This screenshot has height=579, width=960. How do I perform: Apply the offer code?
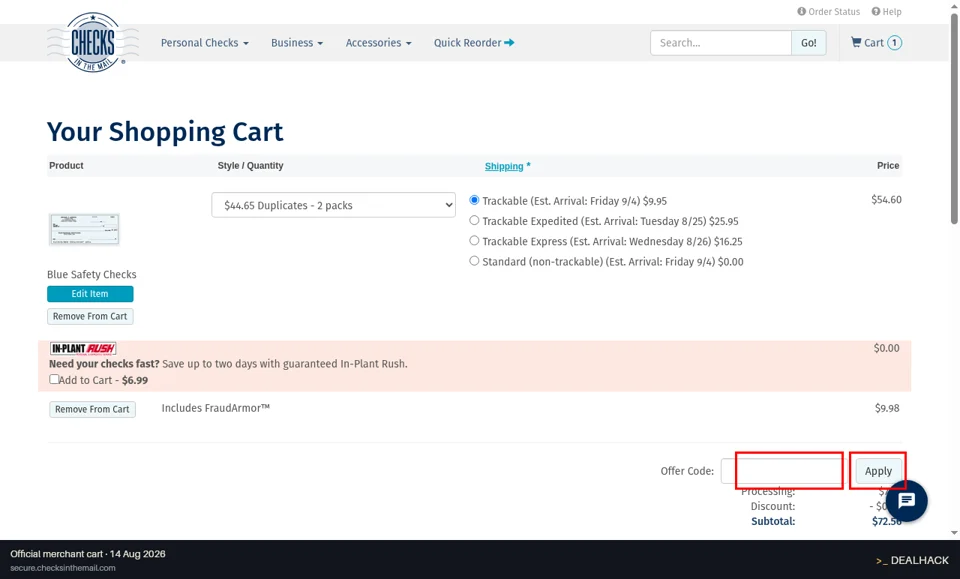tap(878, 471)
